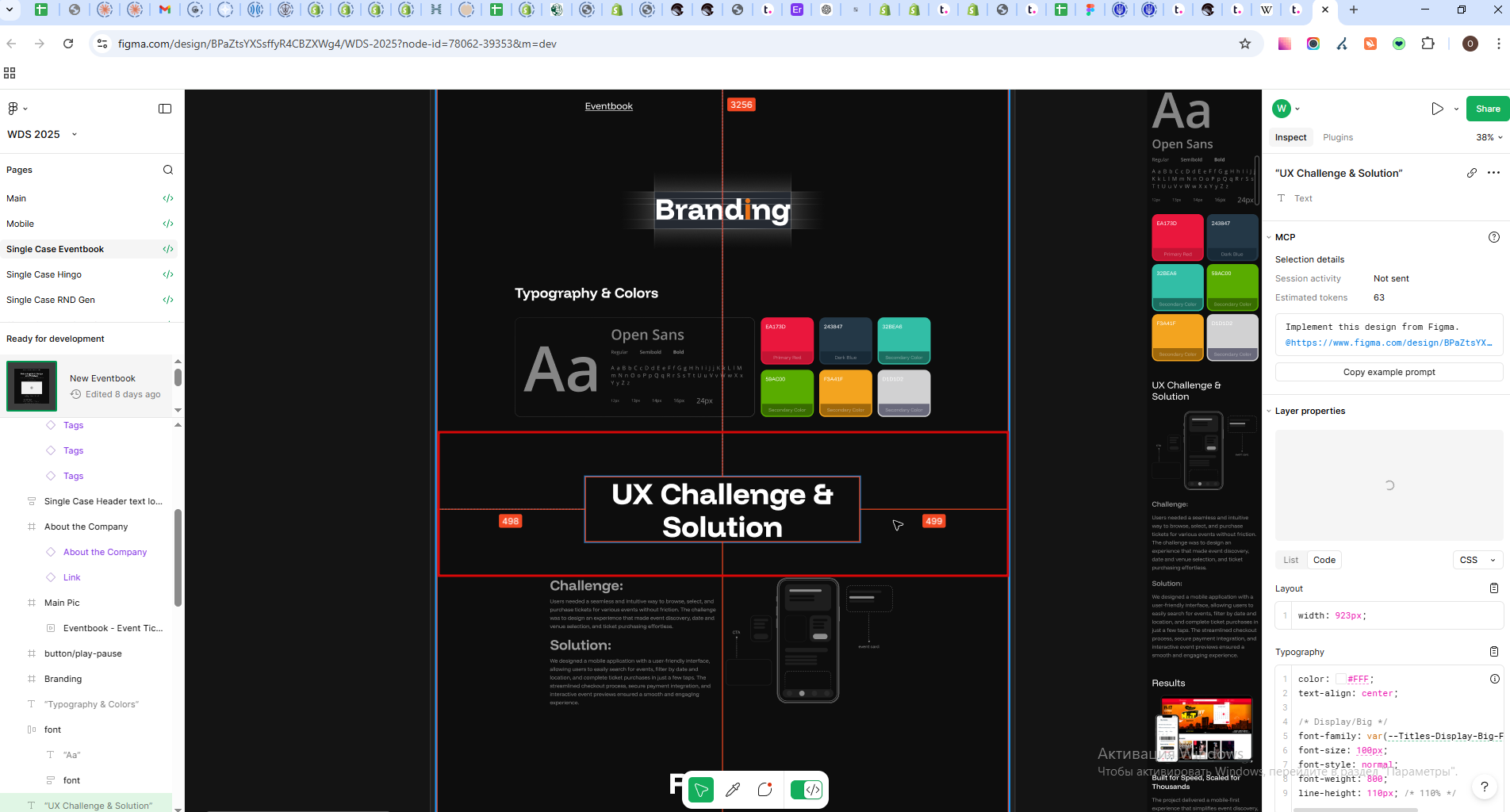Image resolution: width=1510 pixels, height=812 pixels.
Task: Open the three-dot more options menu
Action: (1494, 173)
